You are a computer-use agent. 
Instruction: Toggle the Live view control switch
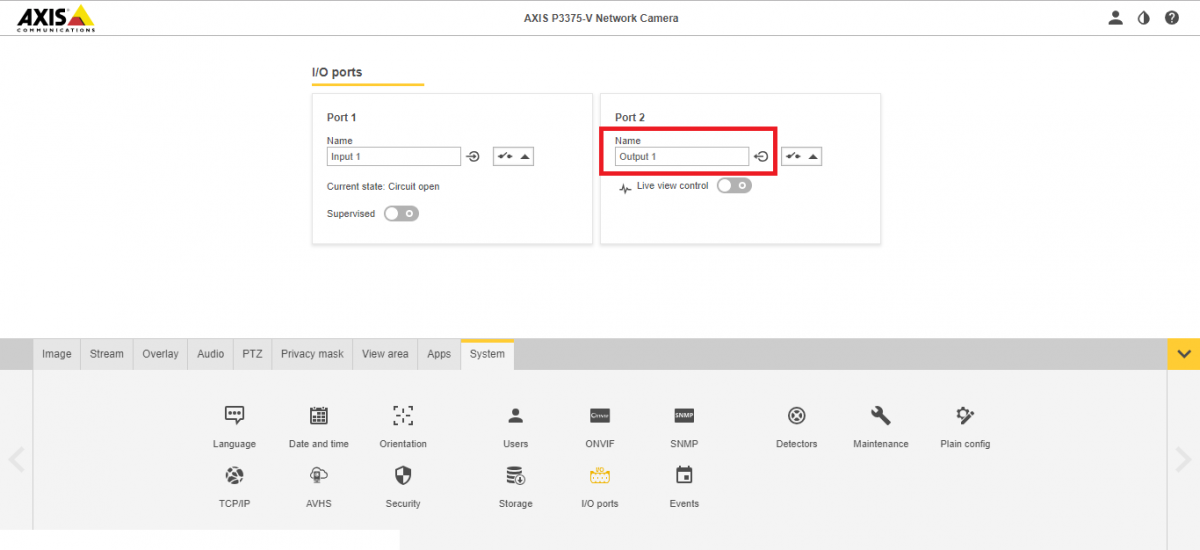coord(734,185)
